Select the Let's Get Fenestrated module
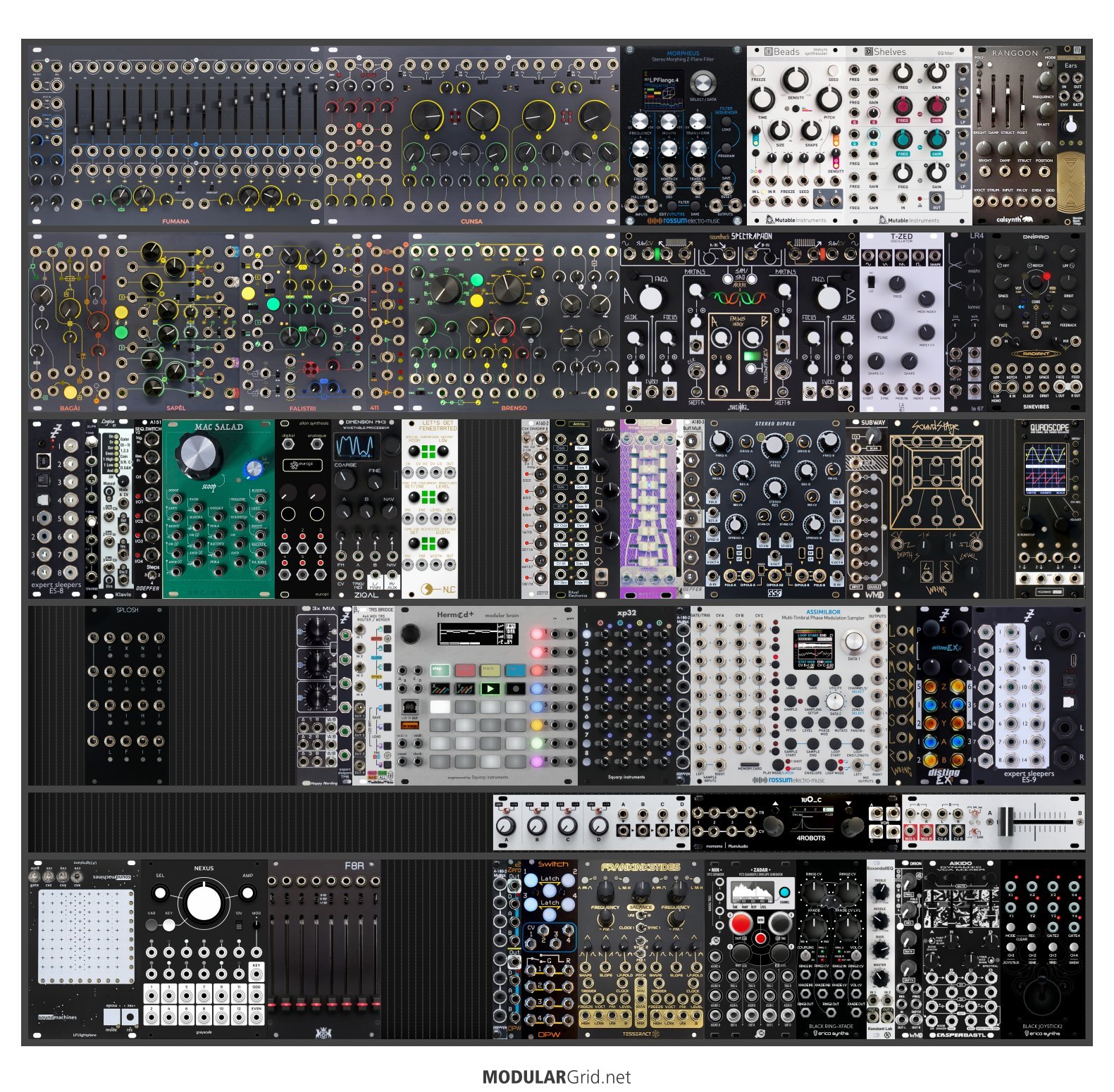 click(x=430, y=509)
